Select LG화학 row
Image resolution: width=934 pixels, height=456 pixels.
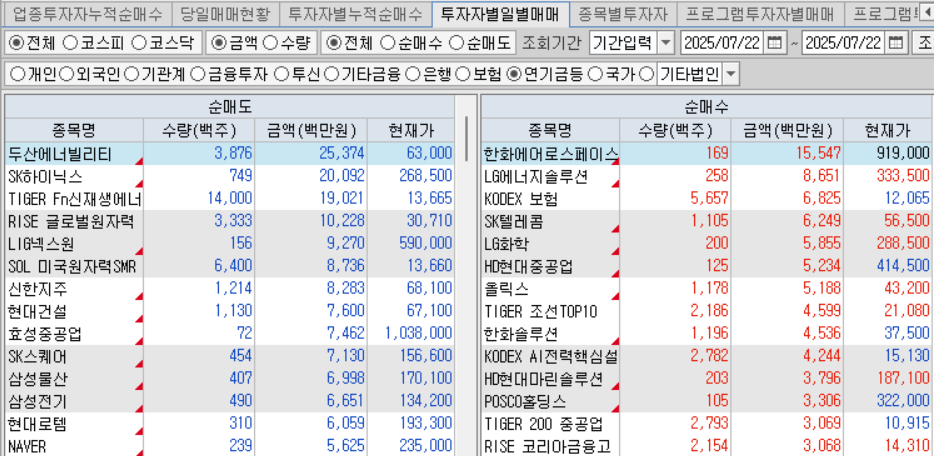click(x=706, y=244)
